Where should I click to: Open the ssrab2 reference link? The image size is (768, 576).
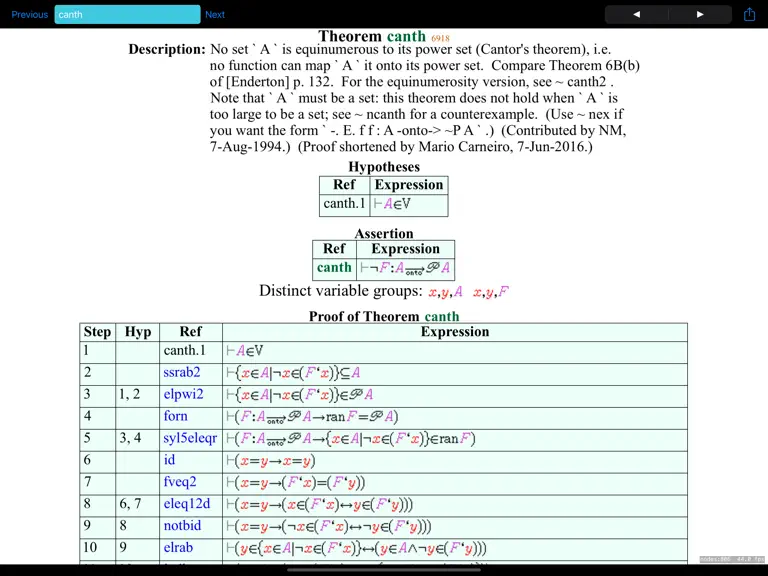pos(182,372)
